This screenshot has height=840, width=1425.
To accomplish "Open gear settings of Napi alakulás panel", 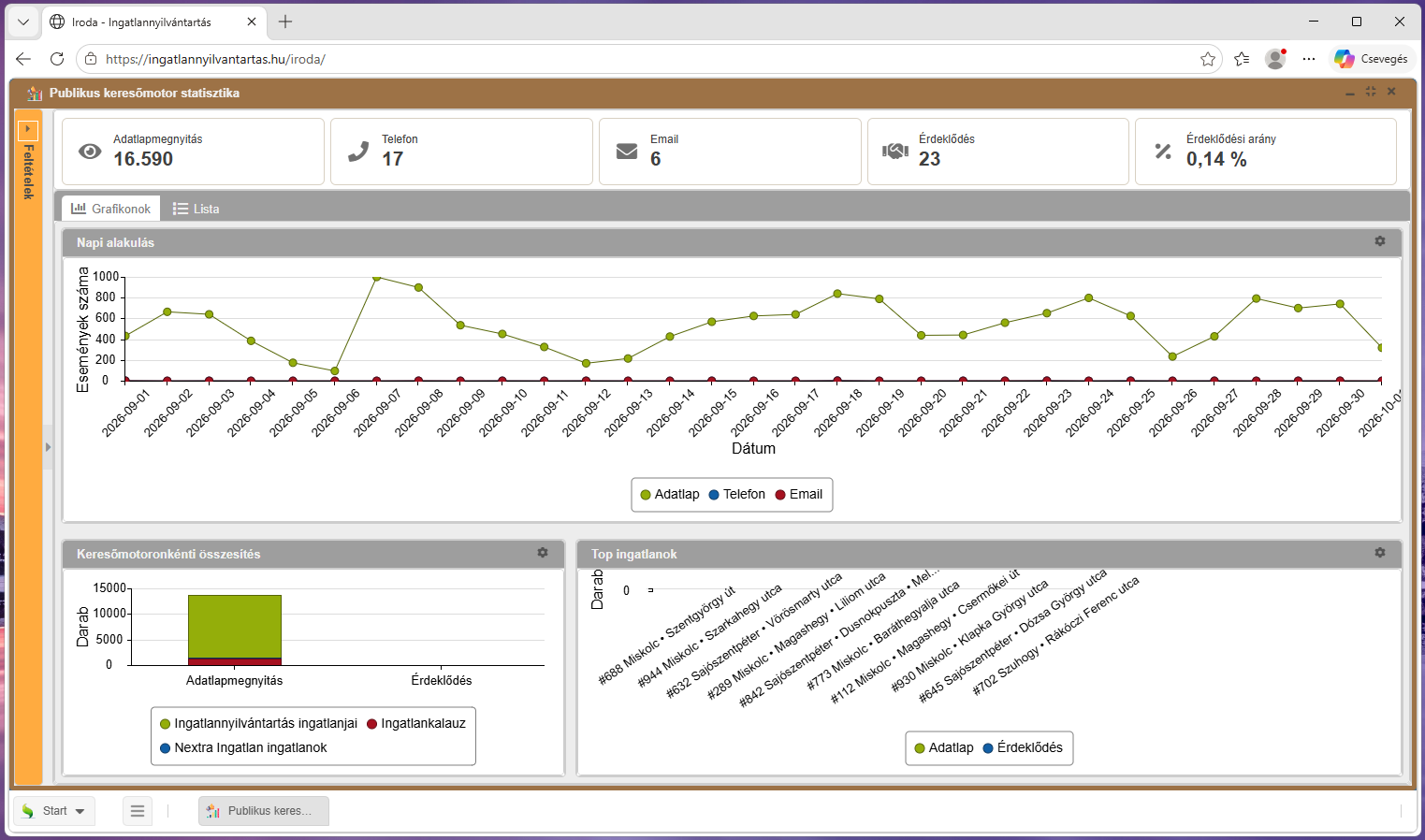I will 1379,241.
